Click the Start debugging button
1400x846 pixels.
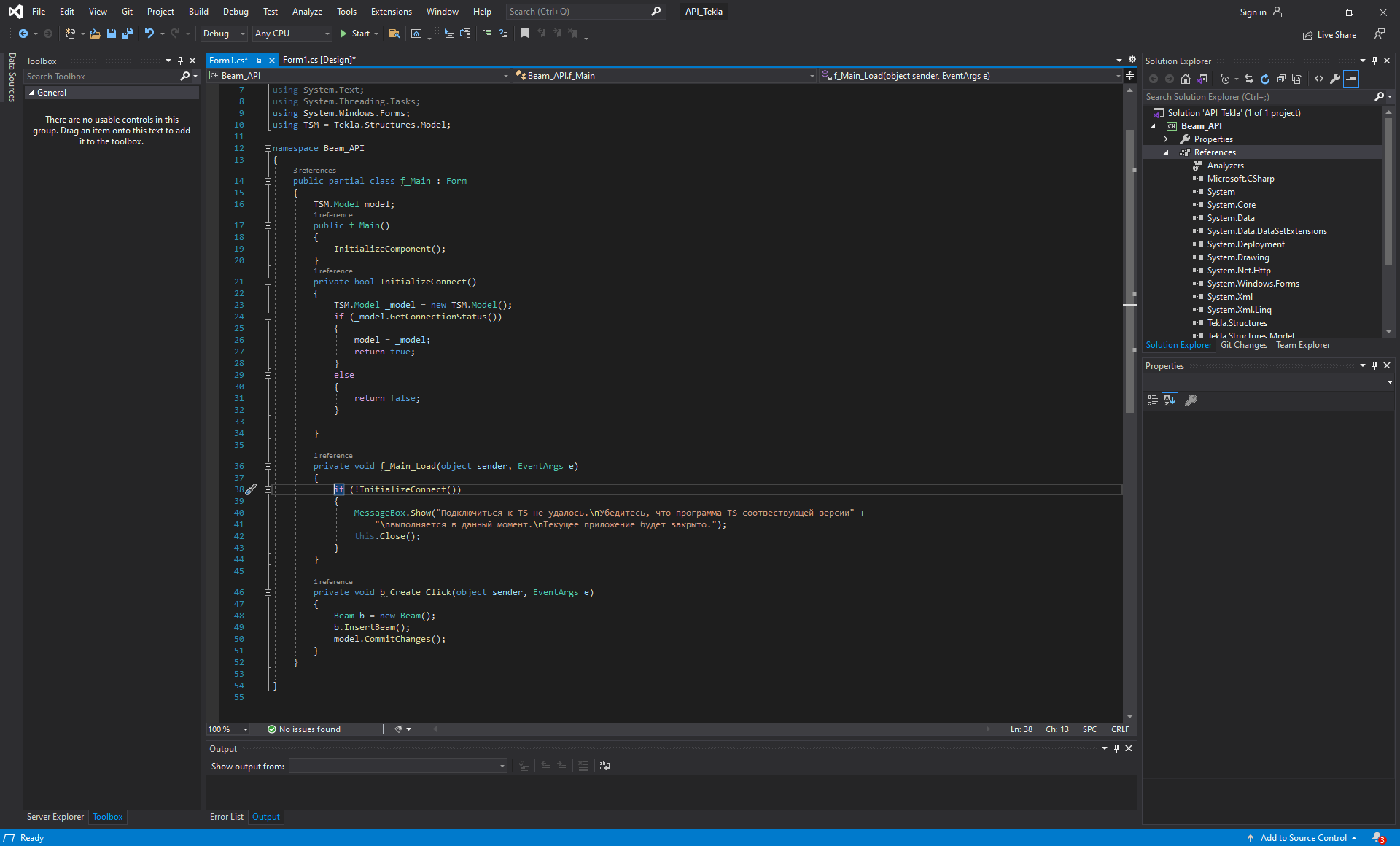[x=355, y=34]
